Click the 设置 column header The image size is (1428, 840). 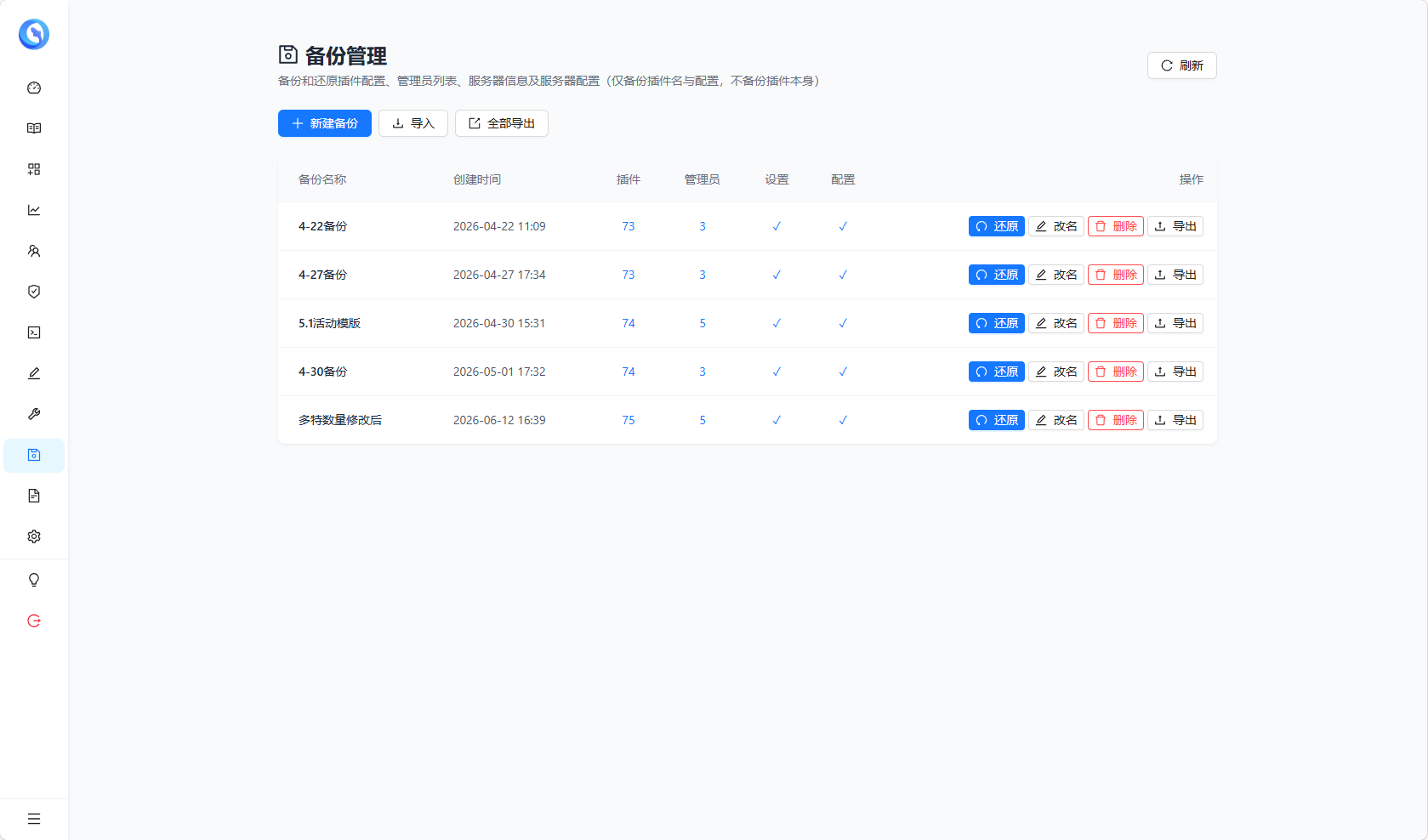(x=777, y=179)
